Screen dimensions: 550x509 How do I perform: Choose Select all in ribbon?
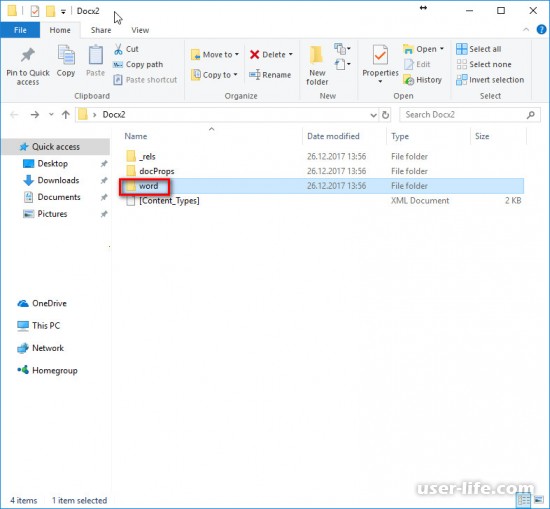479,49
